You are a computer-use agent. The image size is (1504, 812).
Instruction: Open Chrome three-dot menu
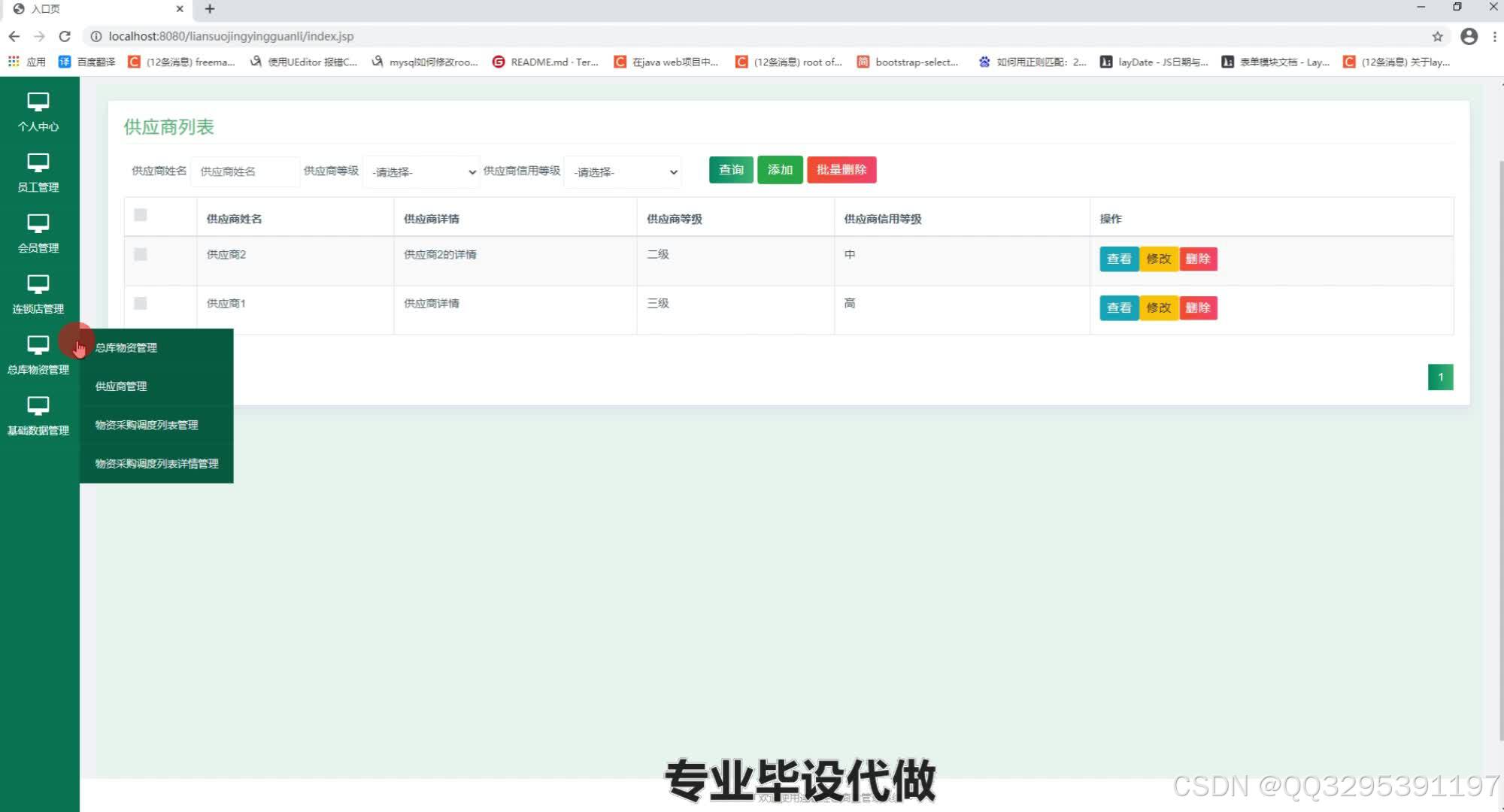point(1494,36)
